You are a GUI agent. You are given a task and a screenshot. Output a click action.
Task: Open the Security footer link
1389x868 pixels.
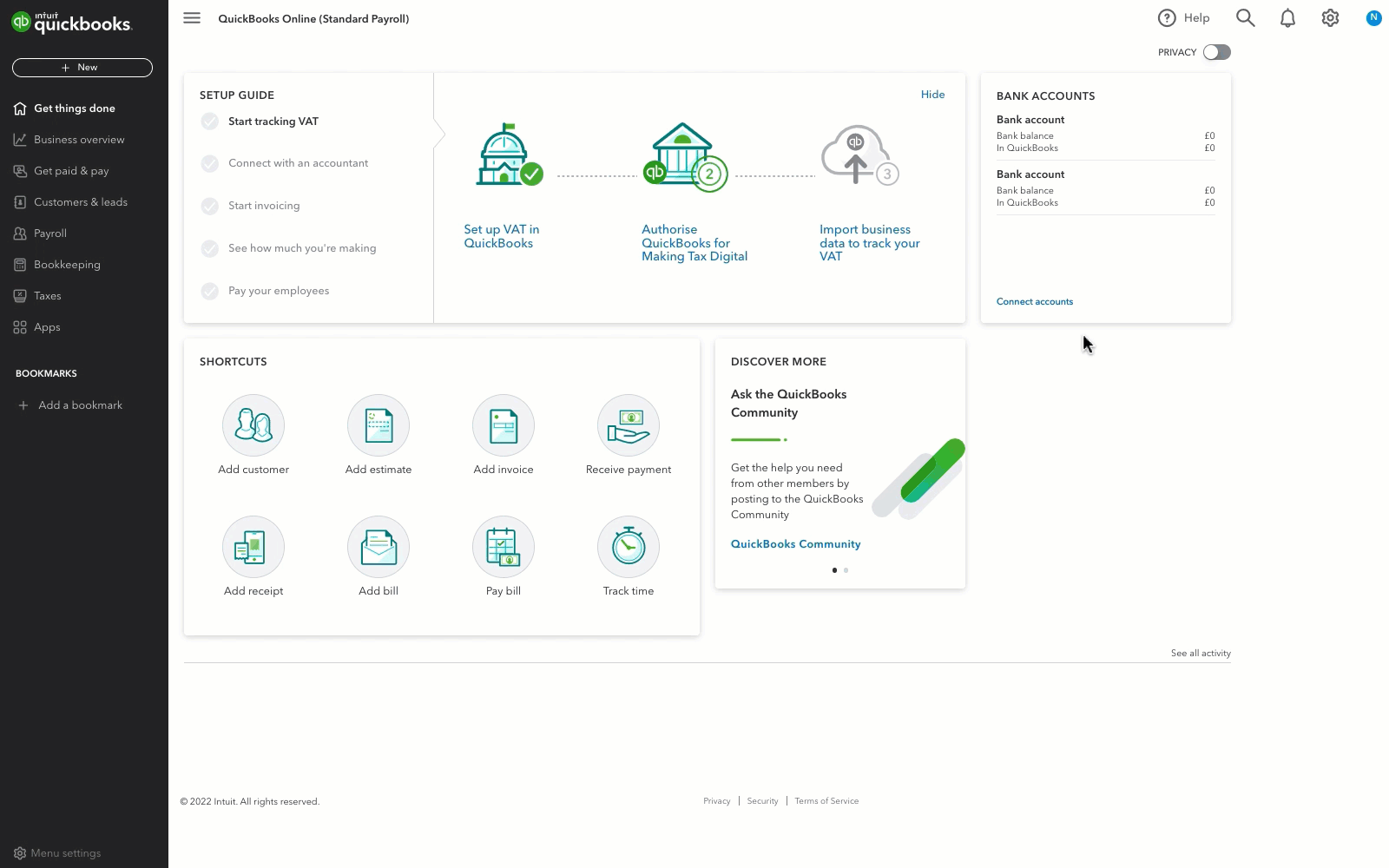pos(762,801)
